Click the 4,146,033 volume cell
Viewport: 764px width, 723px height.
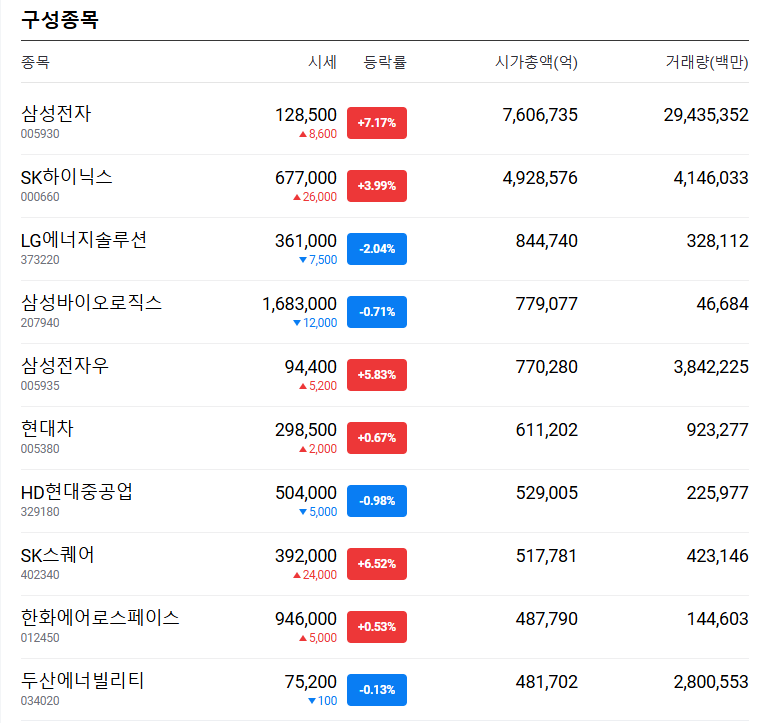pyautogui.click(x=711, y=178)
